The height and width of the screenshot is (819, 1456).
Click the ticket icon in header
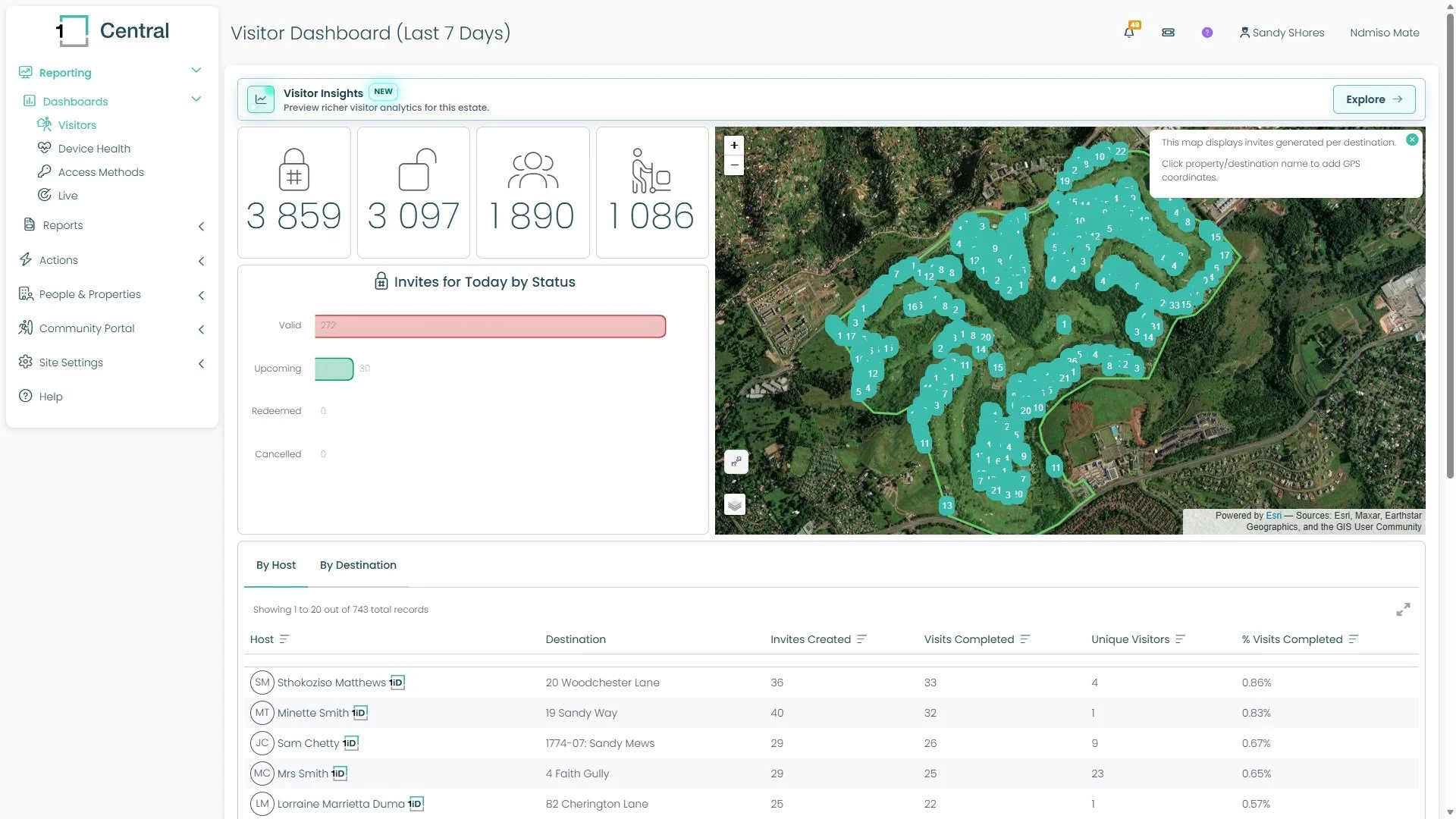click(1168, 33)
